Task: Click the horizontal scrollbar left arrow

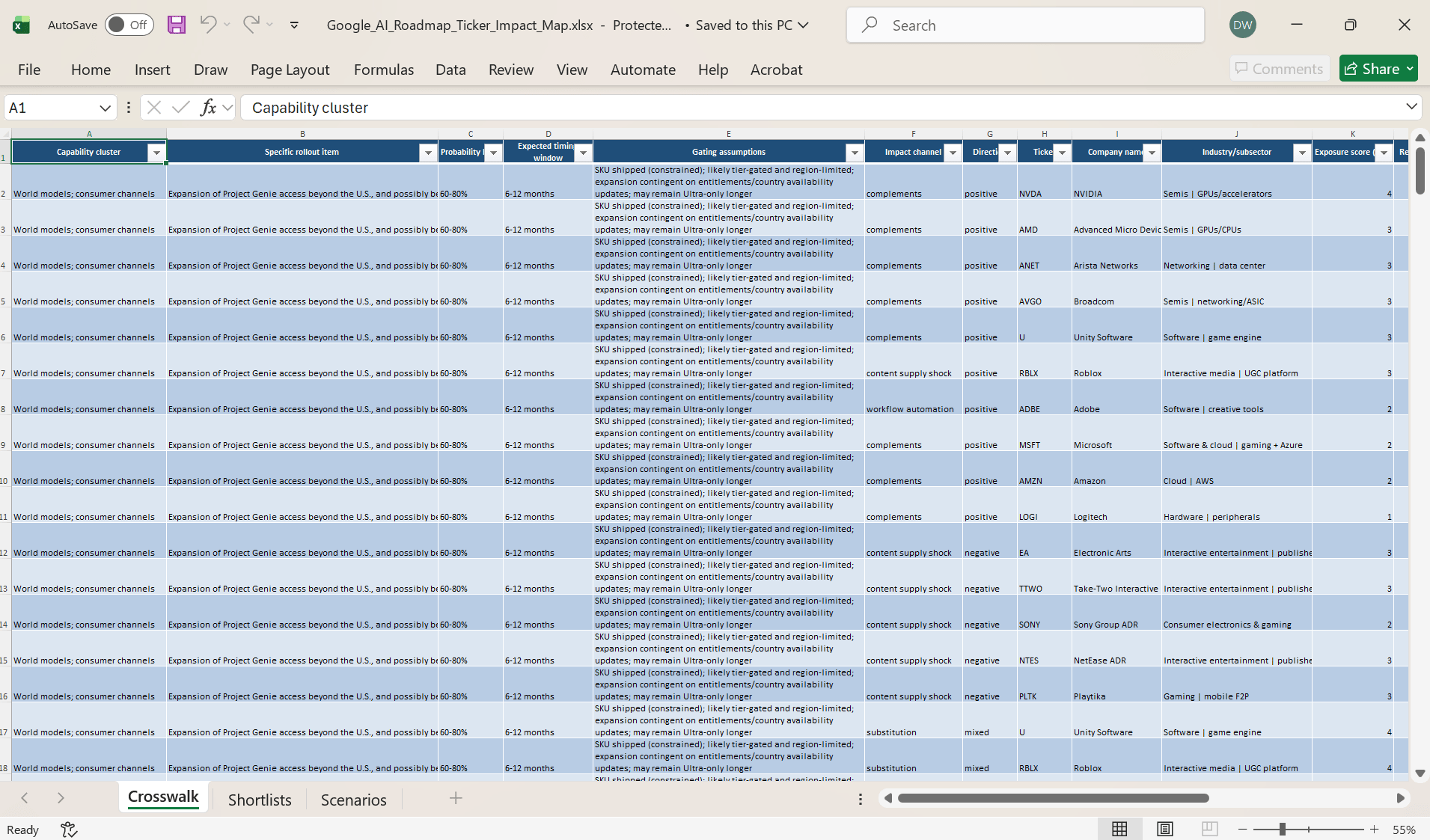Action: (887, 798)
